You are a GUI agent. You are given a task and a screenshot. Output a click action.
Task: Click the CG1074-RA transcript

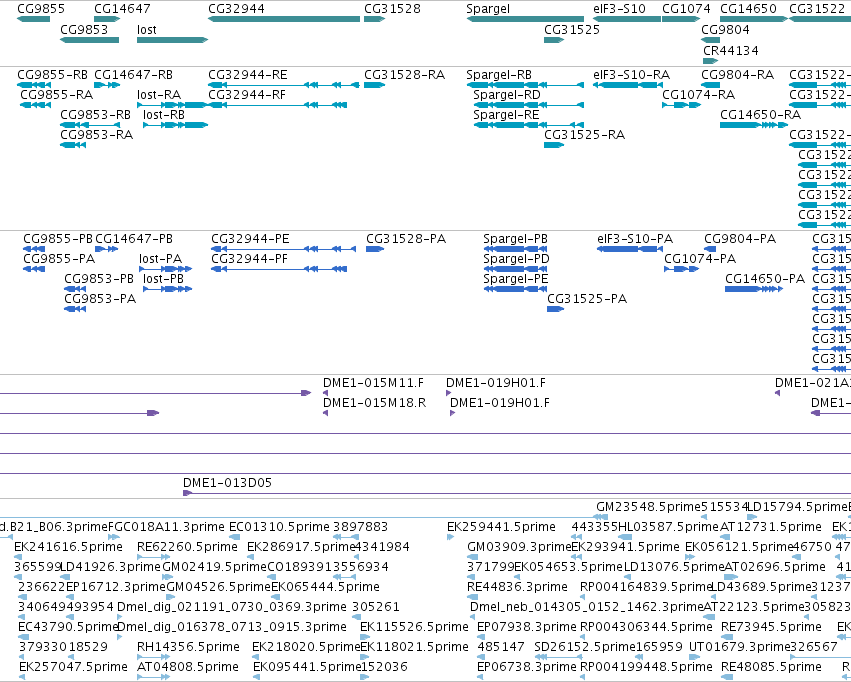pos(682,105)
